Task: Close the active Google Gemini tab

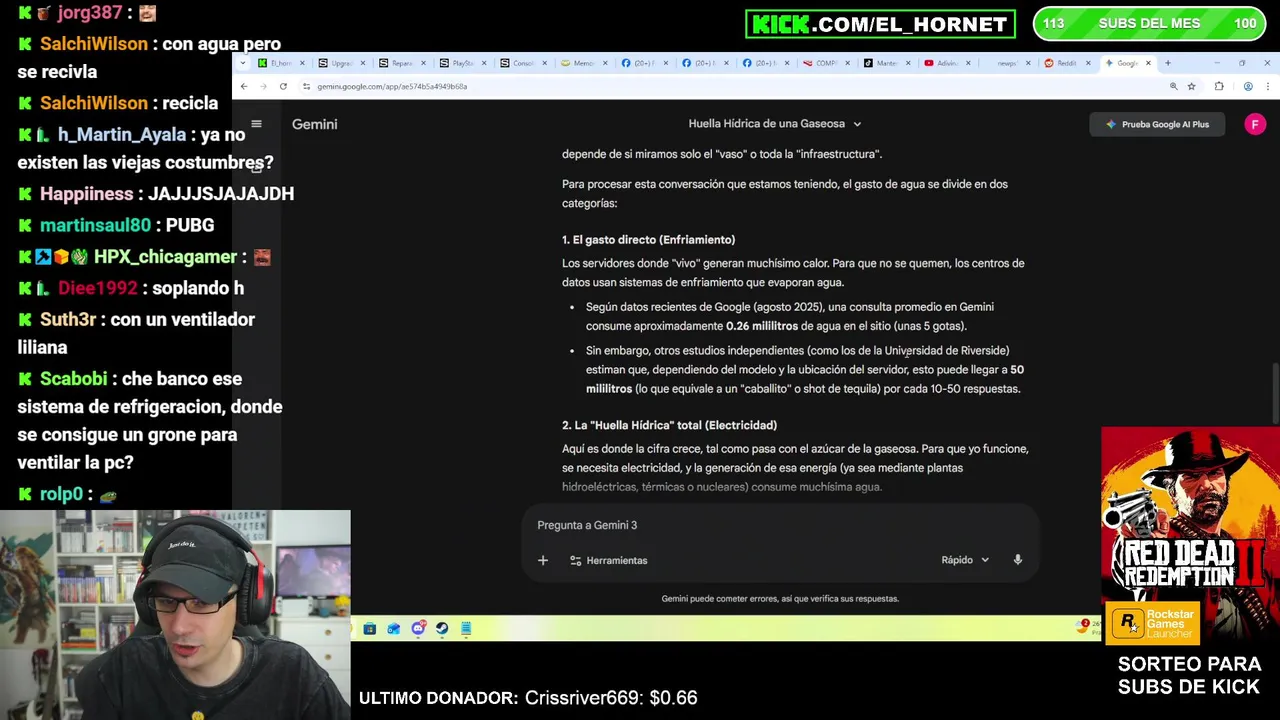Action: click(x=1148, y=63)
